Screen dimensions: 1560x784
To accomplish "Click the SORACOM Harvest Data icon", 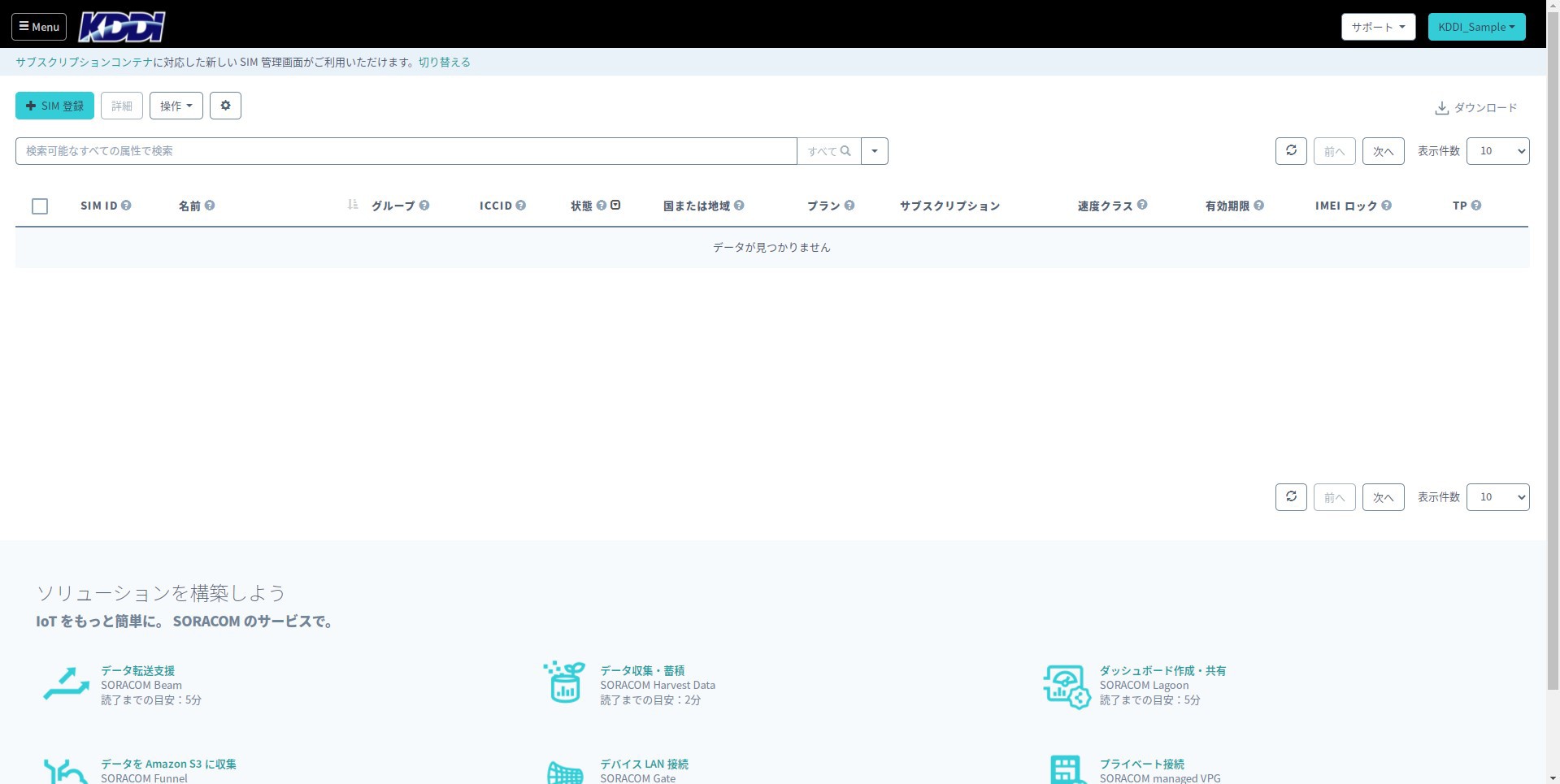I will pyautogui.click(x=564, y=682).
